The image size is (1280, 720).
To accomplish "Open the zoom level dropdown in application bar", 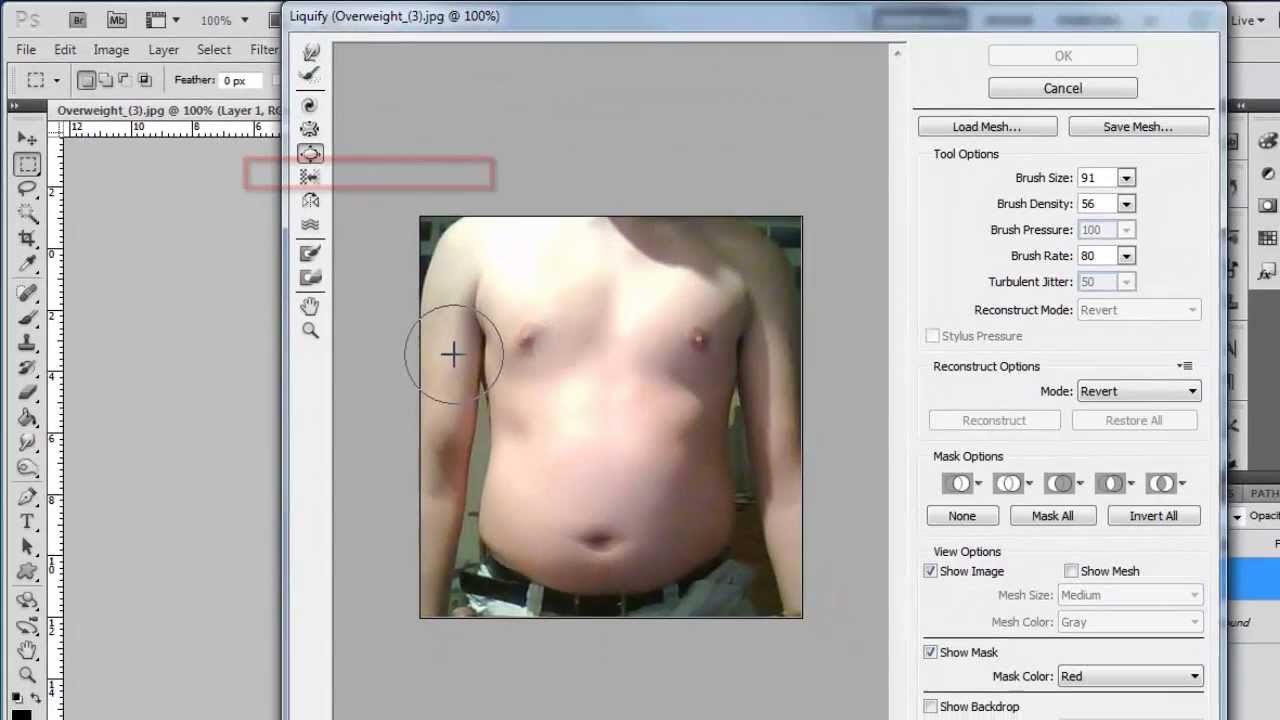I will pos(244,20).
